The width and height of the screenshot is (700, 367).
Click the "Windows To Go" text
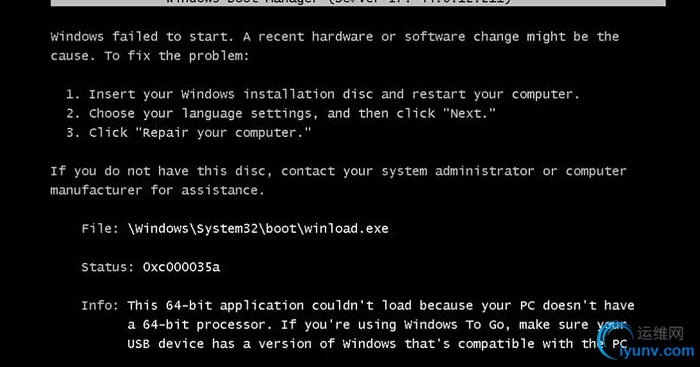pos(455,325)
